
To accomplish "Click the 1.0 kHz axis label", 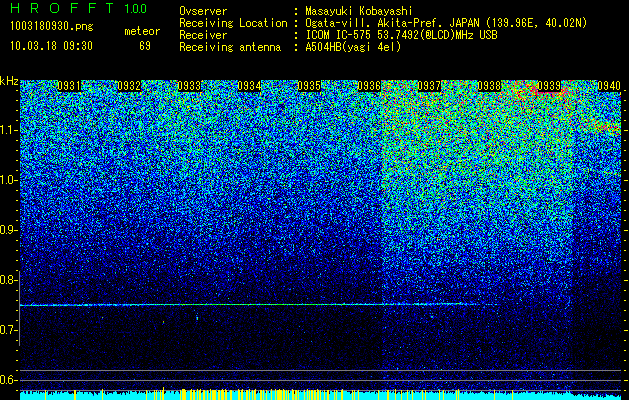I will (8, 181).
